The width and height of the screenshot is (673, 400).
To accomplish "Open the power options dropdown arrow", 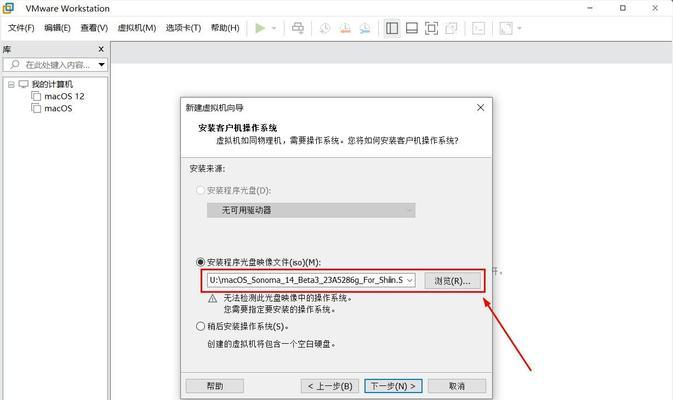I will [274, 28].
